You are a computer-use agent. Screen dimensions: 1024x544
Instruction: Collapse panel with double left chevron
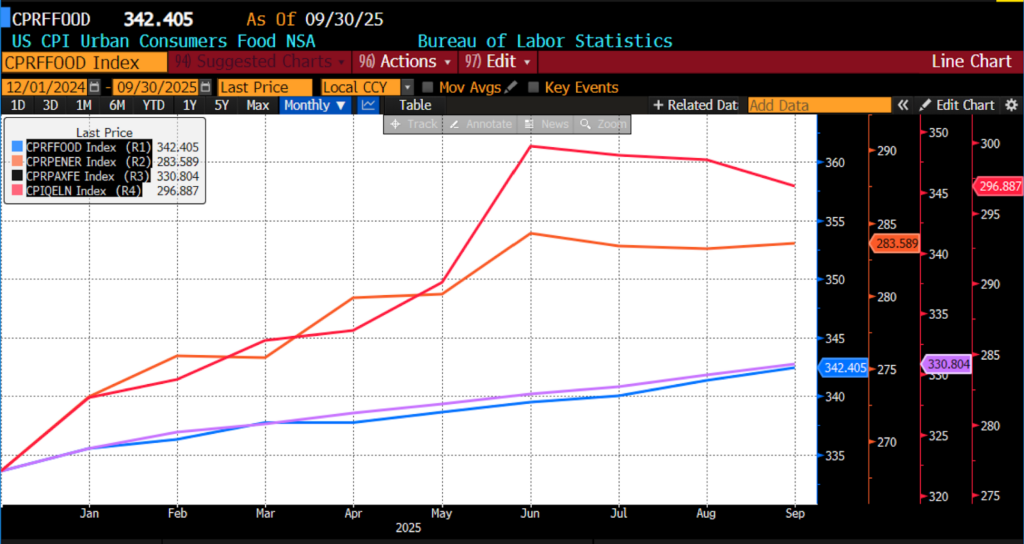pyautogui.click(x=903, y=105)
